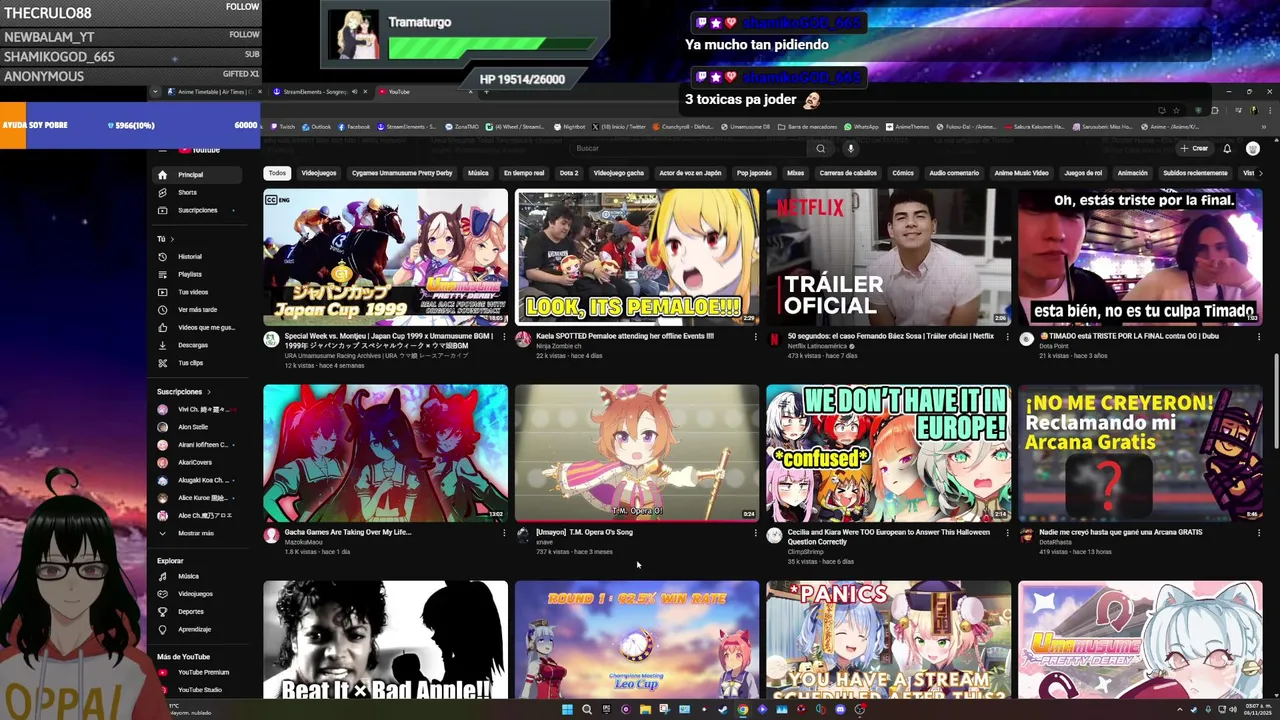Open Steam from the Windows taskbar
Image resolution: width=1280 pixels, height=720 pixels.
tap(723, 710)
